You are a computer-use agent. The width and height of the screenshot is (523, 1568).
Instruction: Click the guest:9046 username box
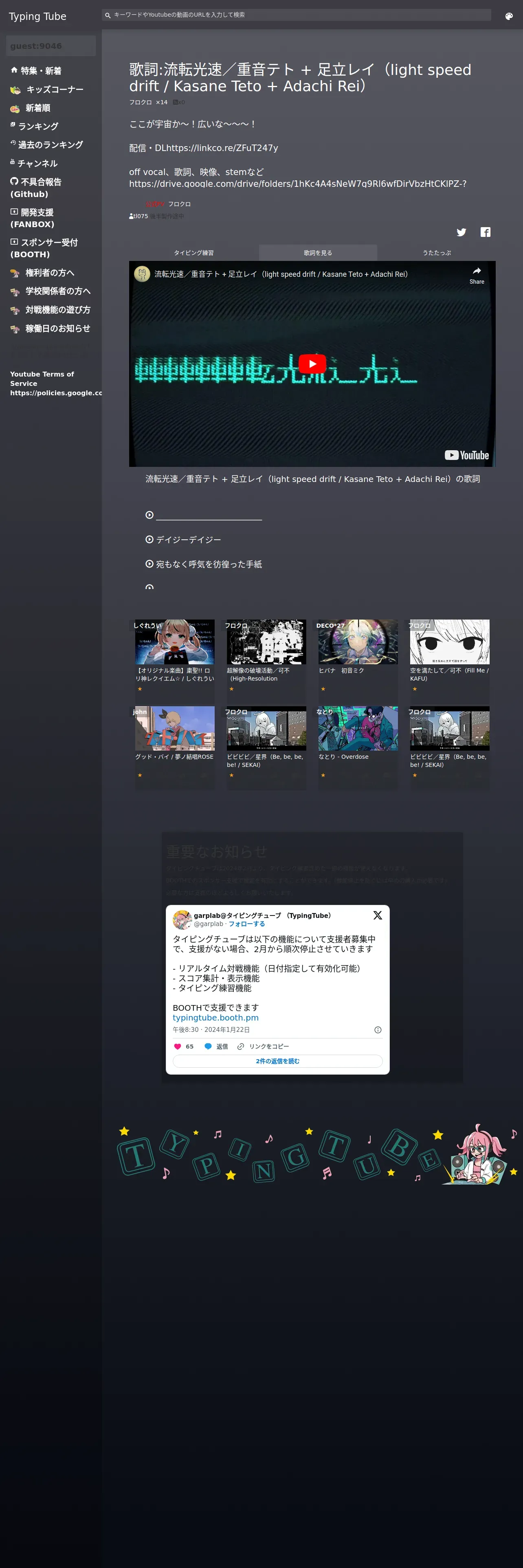[x=51, y=46]
